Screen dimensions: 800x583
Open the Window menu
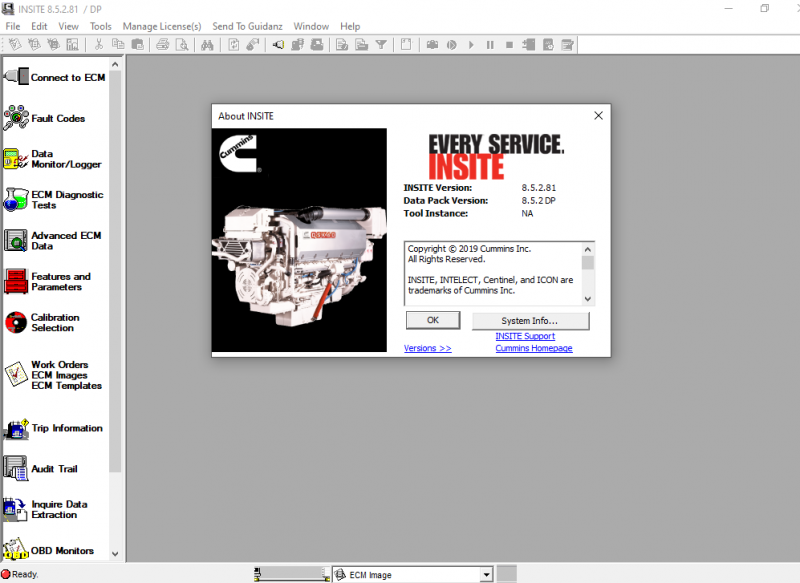point(311,26)
